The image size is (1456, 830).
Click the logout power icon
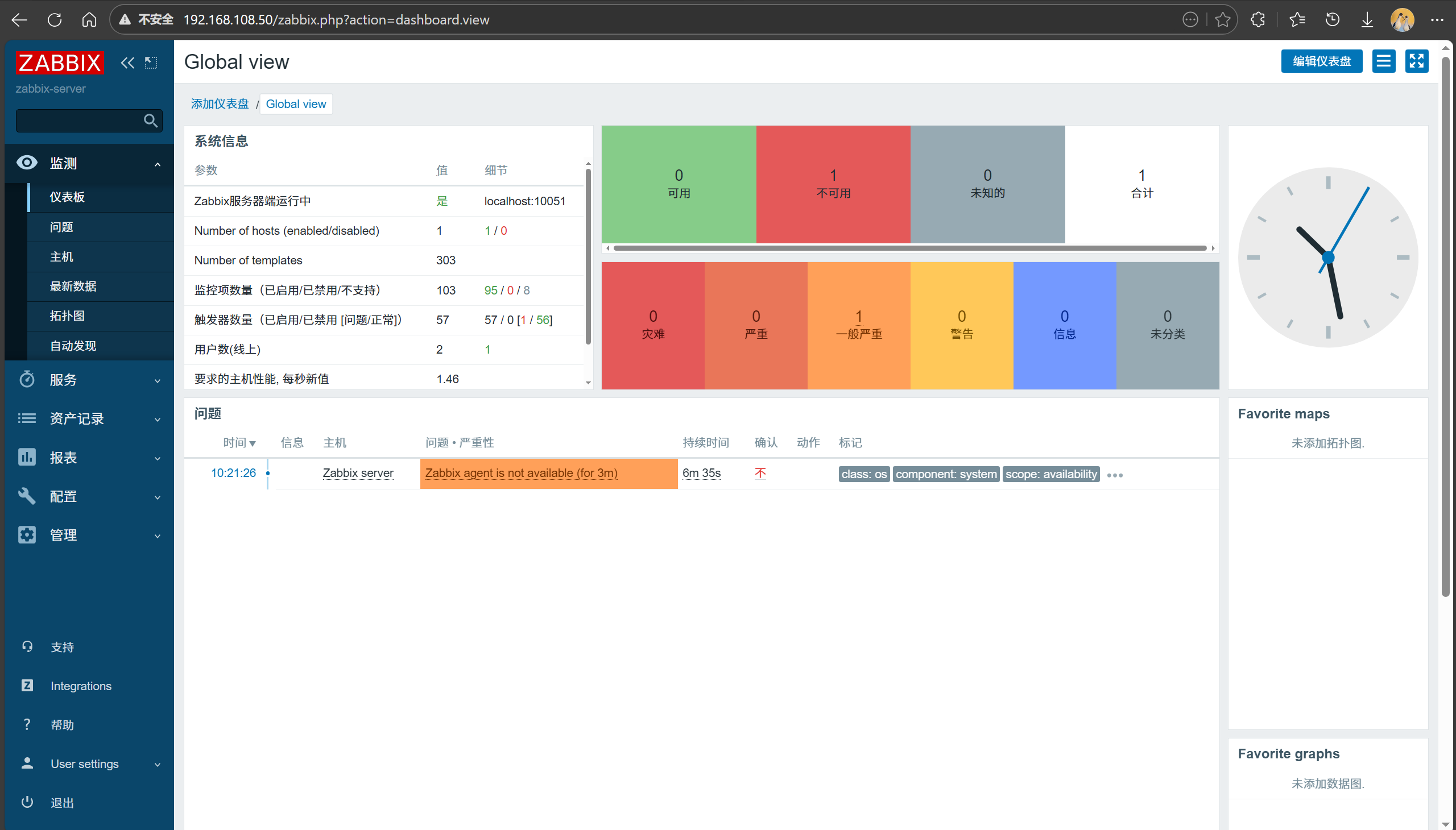tap(27, 802)
